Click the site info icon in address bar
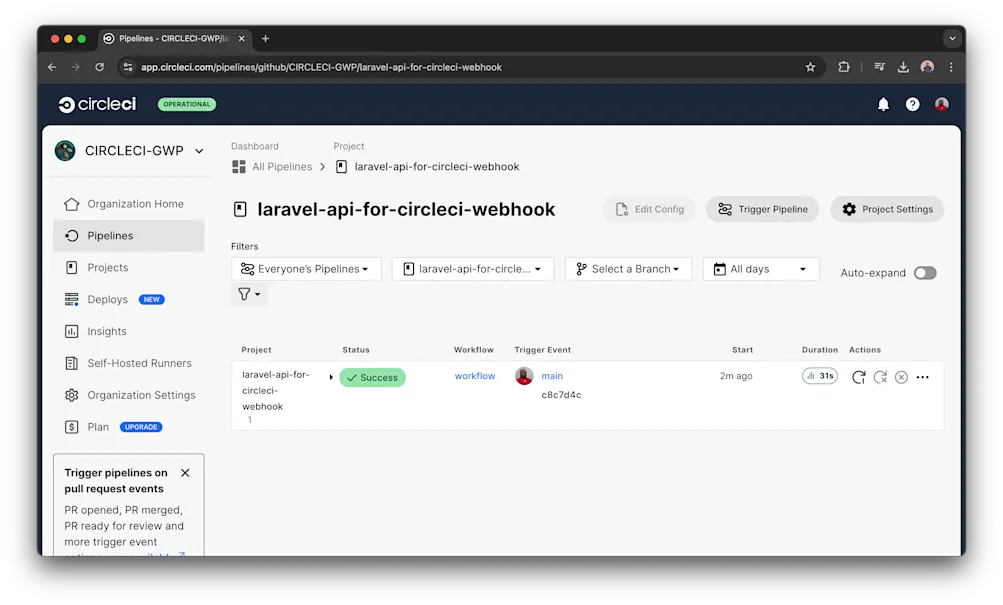The height and width of the screenshot is (605, 1003). (128, 67)
